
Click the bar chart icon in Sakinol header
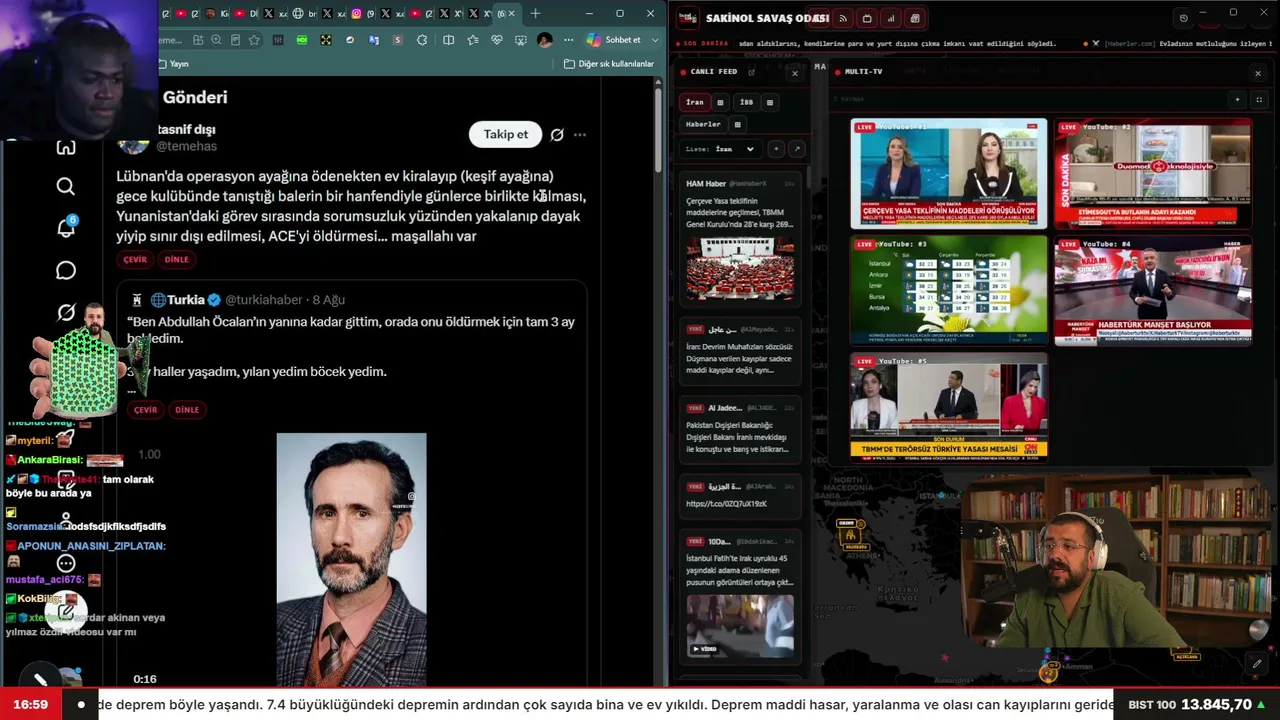point(891,18)
